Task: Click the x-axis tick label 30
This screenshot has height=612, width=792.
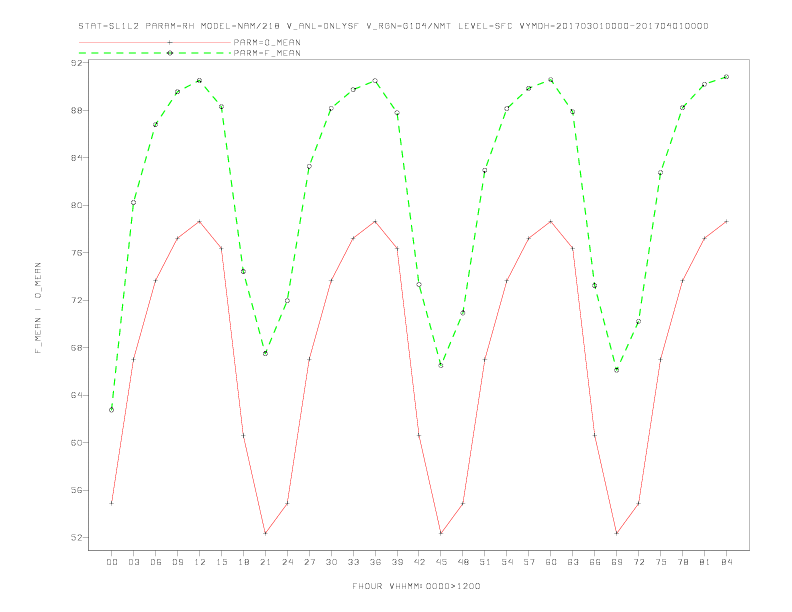Action: pos(331,562)
